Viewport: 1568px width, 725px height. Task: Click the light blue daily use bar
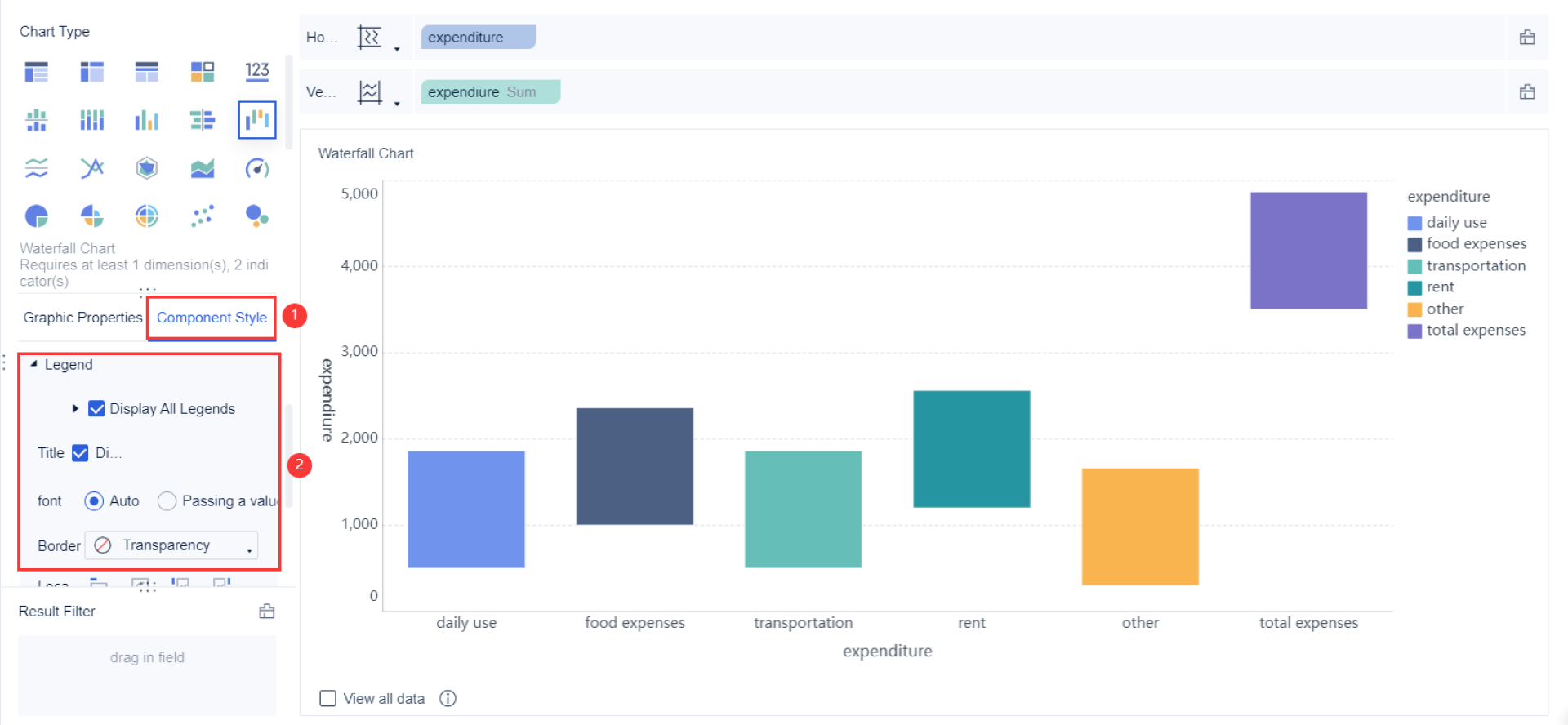pyautogui.click(x=466, y=509)
